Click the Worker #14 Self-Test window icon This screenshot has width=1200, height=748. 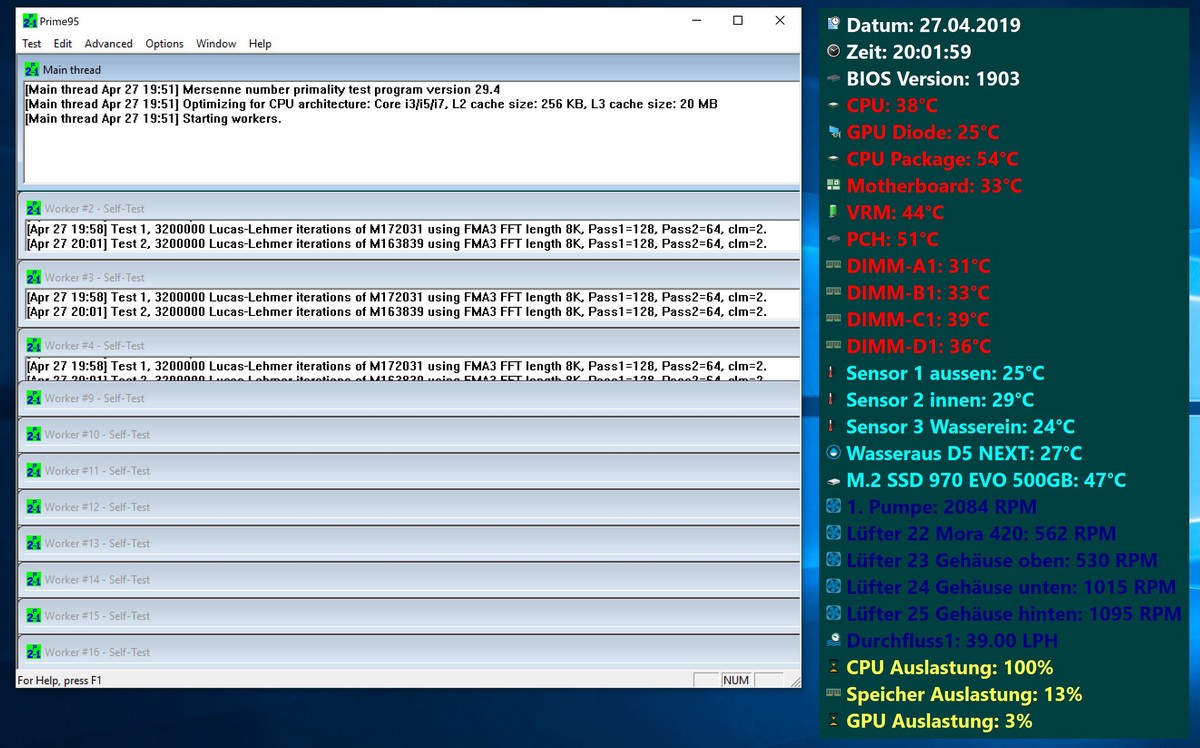(35, 579)
